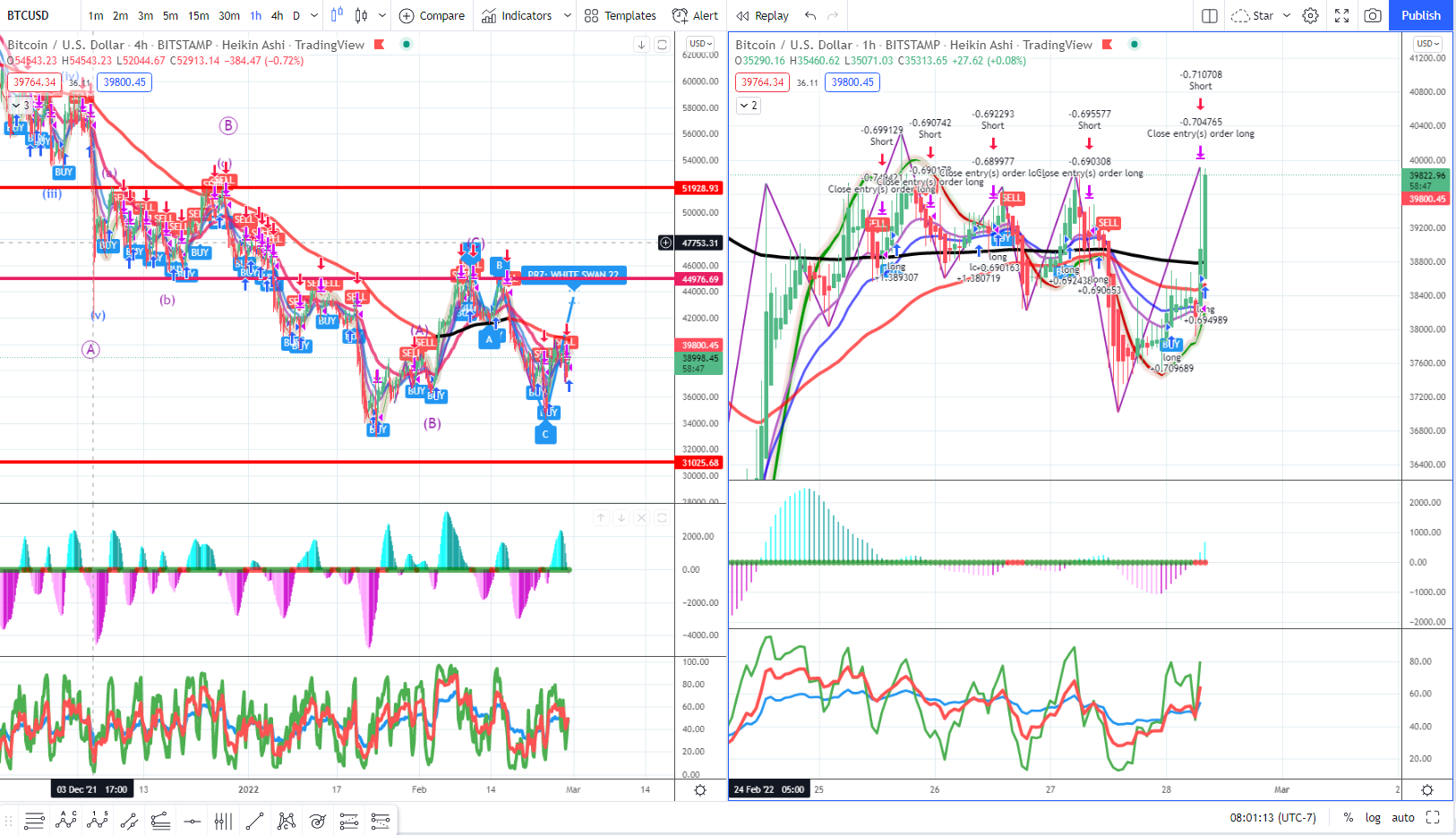The image size is (1456, 835).
Task: Open chart settings gear in top toolbar
Action: point(1310,15)
